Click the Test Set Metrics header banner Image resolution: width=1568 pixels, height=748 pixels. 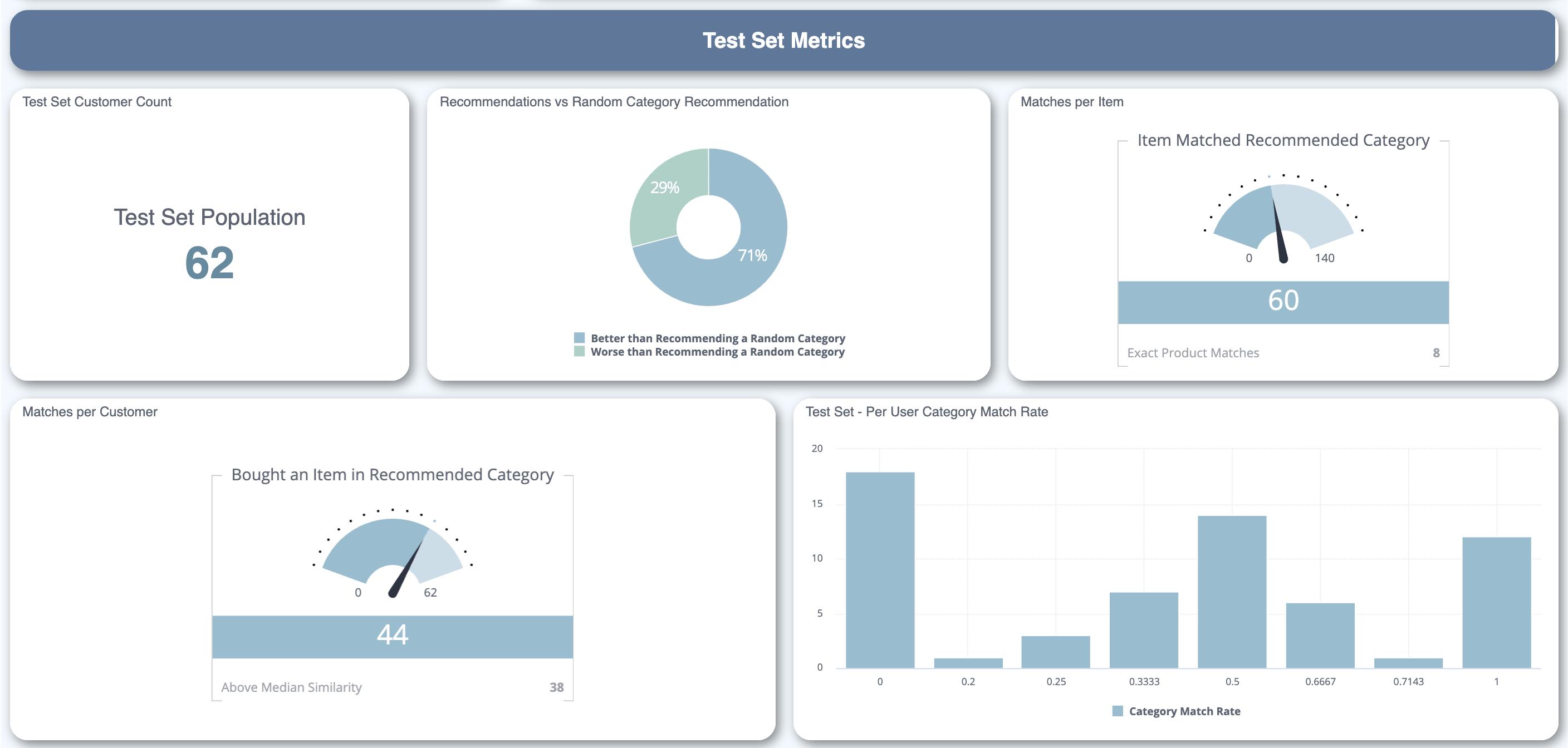783,41
